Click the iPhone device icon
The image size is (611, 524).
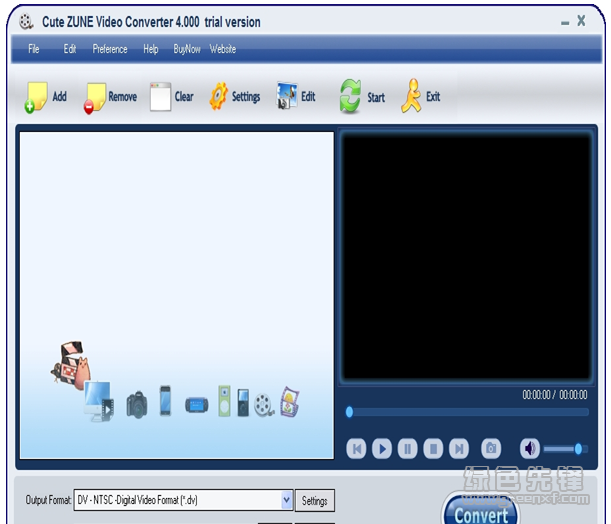click(x=165, y=400)
